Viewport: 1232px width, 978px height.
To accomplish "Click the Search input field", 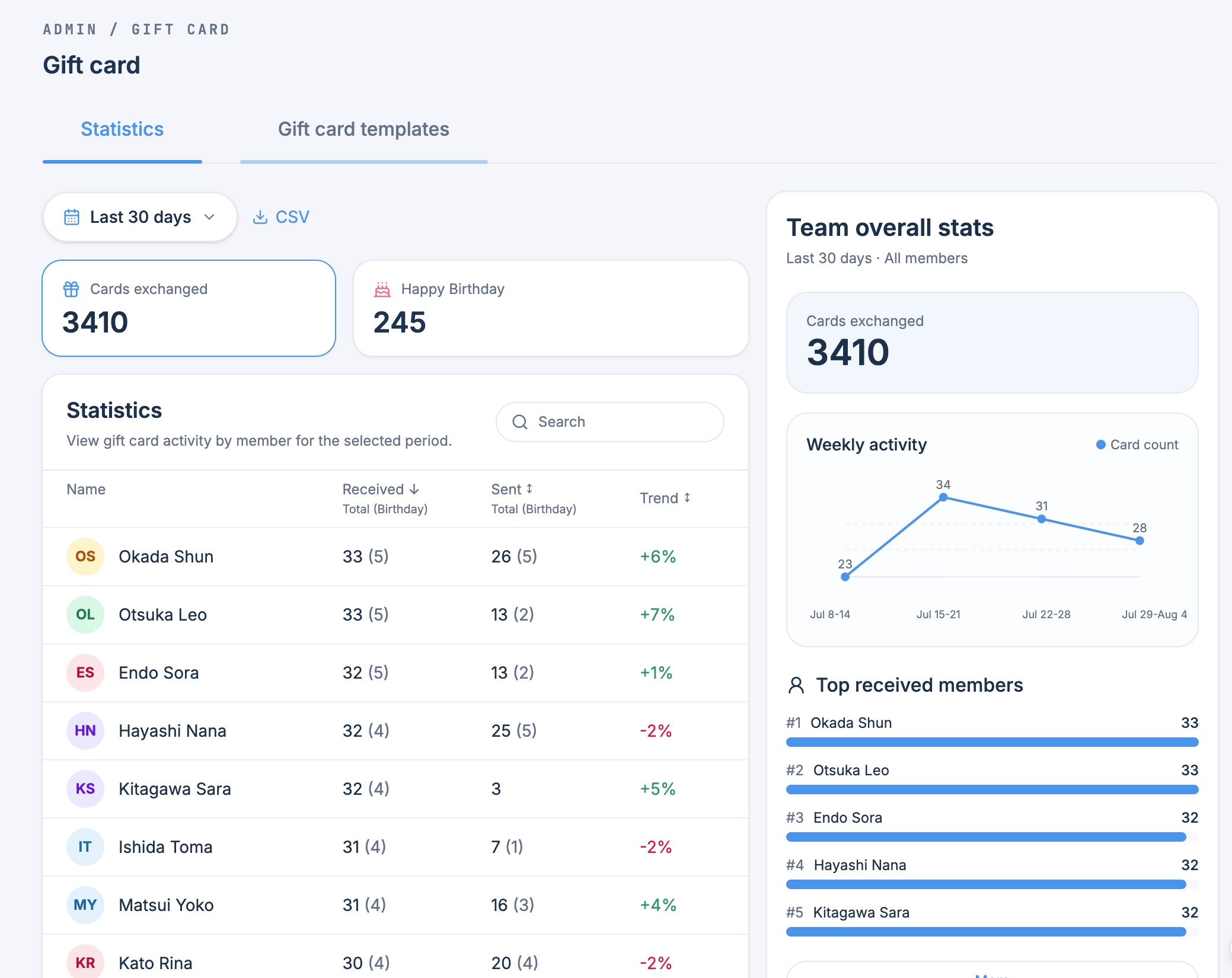I will [609, 422].
